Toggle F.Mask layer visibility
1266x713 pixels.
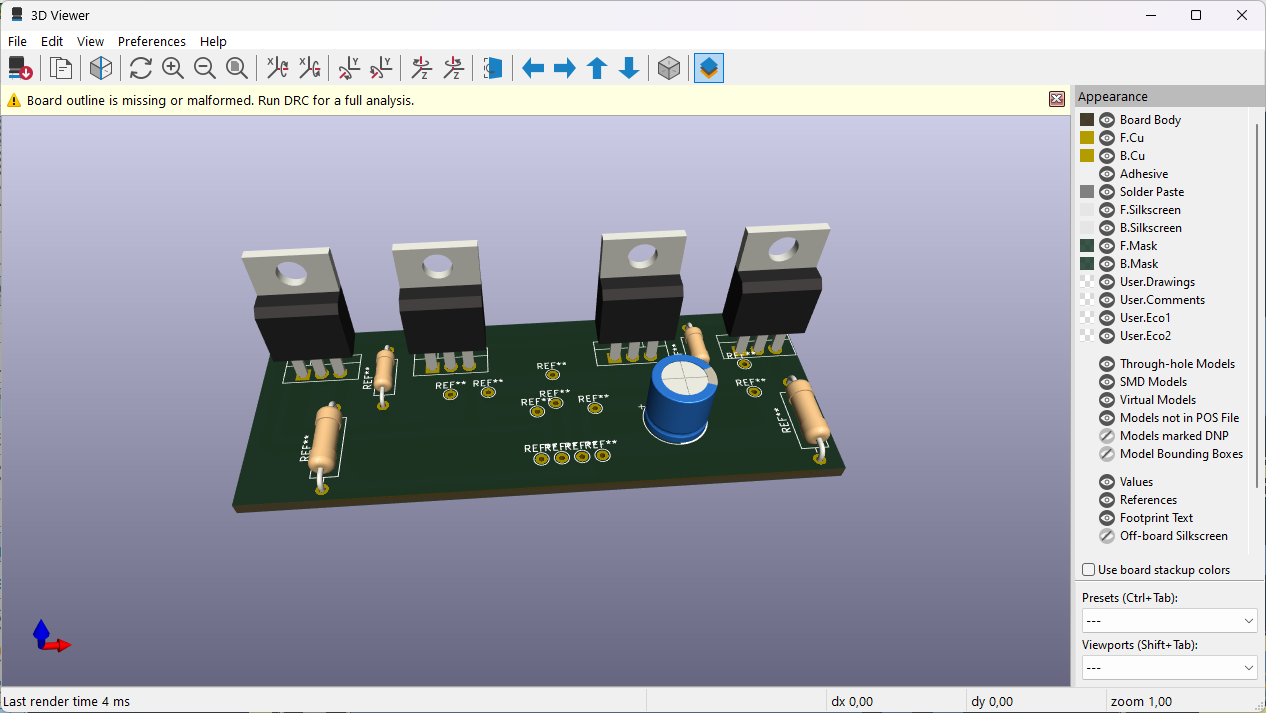[x=1107, y=246]
